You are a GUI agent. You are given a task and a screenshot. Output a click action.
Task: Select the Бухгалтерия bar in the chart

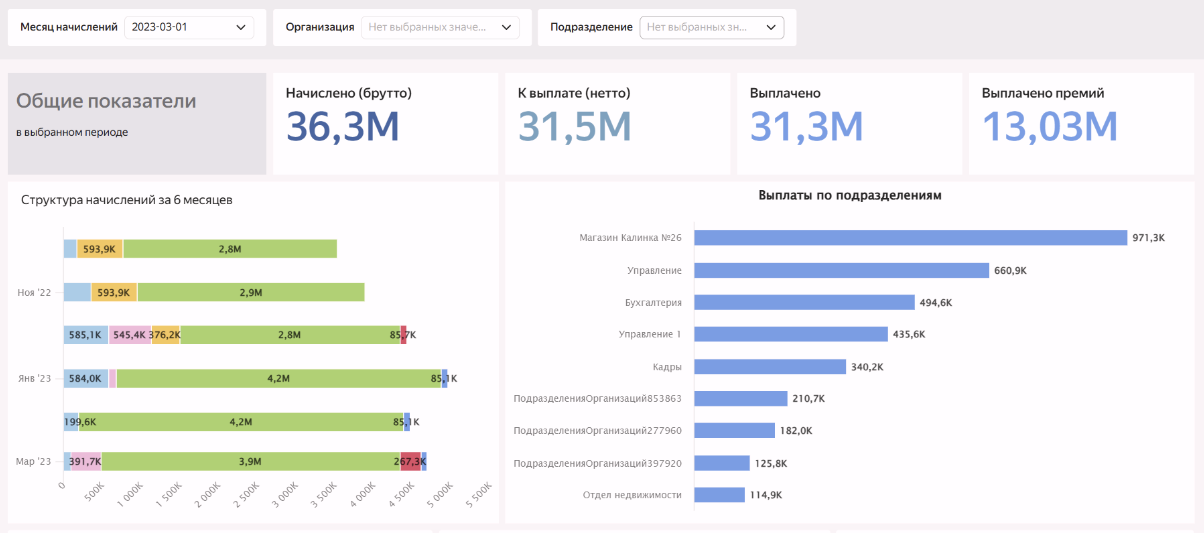804,302
